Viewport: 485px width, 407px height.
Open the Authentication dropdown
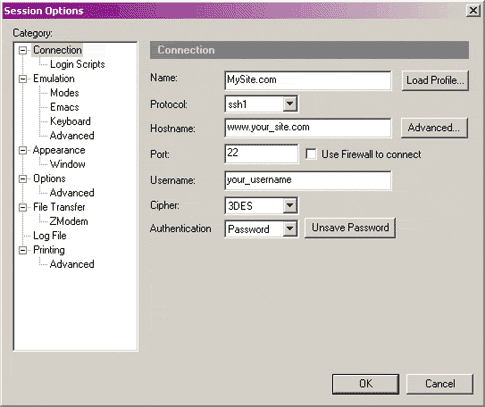(x=290, y=229)
